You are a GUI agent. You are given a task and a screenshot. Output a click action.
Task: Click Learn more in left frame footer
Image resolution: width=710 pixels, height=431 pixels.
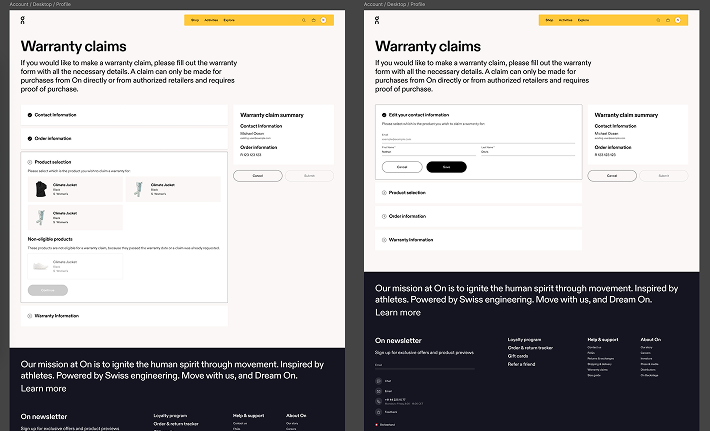pos(43,388)
